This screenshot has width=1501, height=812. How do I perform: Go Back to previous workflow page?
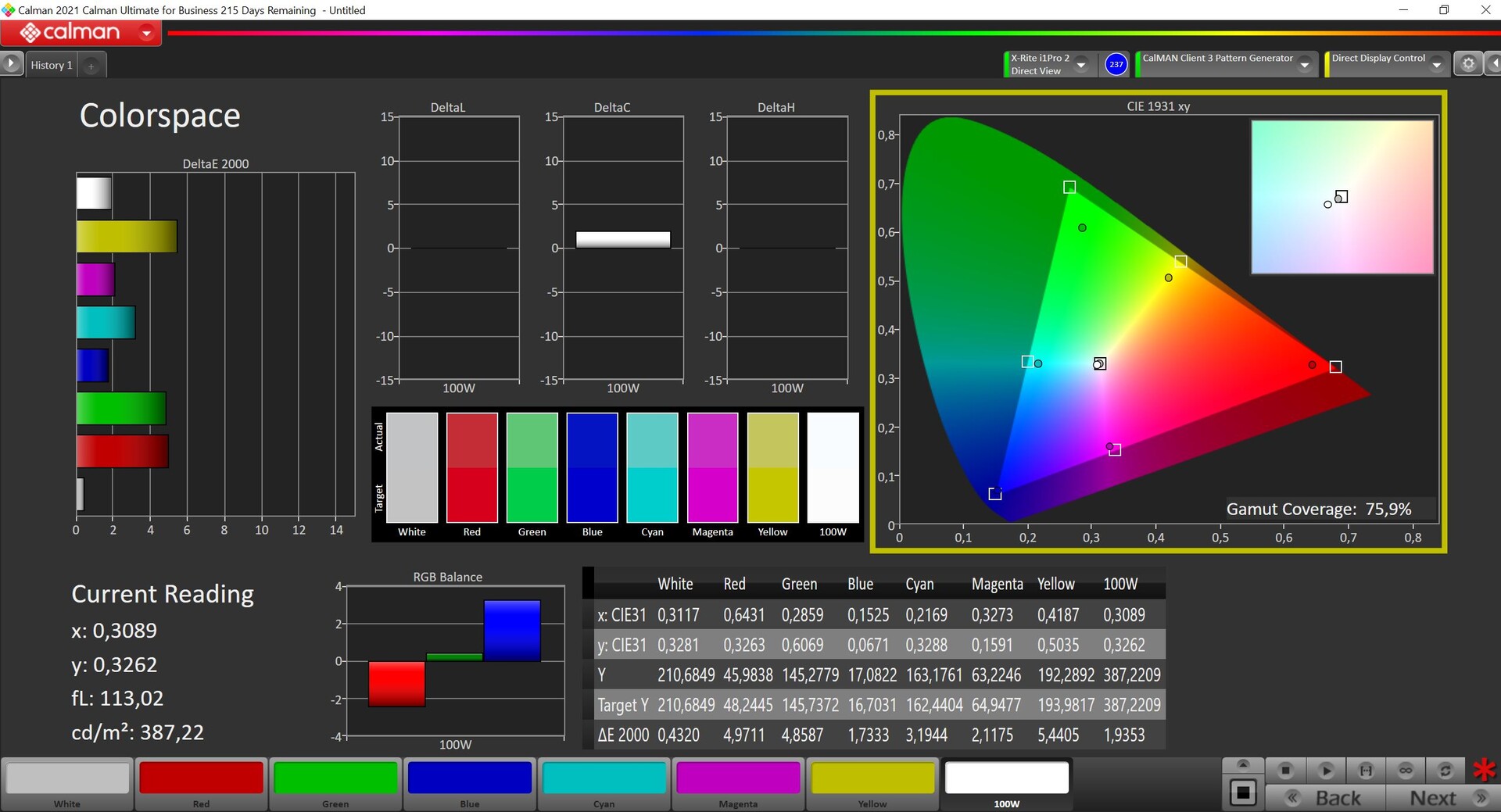coord(1326,798)
